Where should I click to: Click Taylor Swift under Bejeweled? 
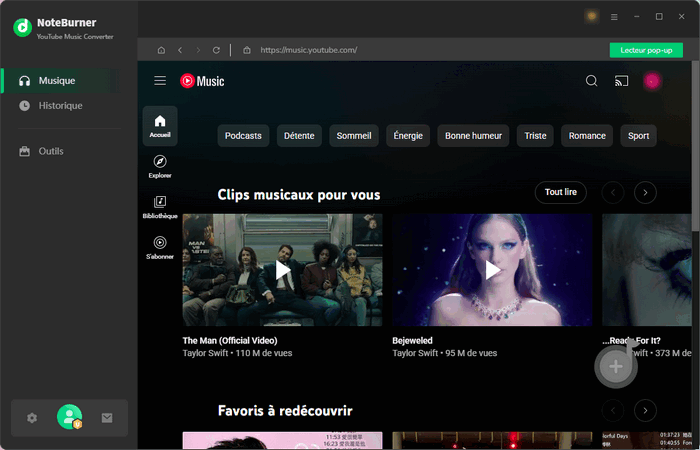(x=415, y=353)
